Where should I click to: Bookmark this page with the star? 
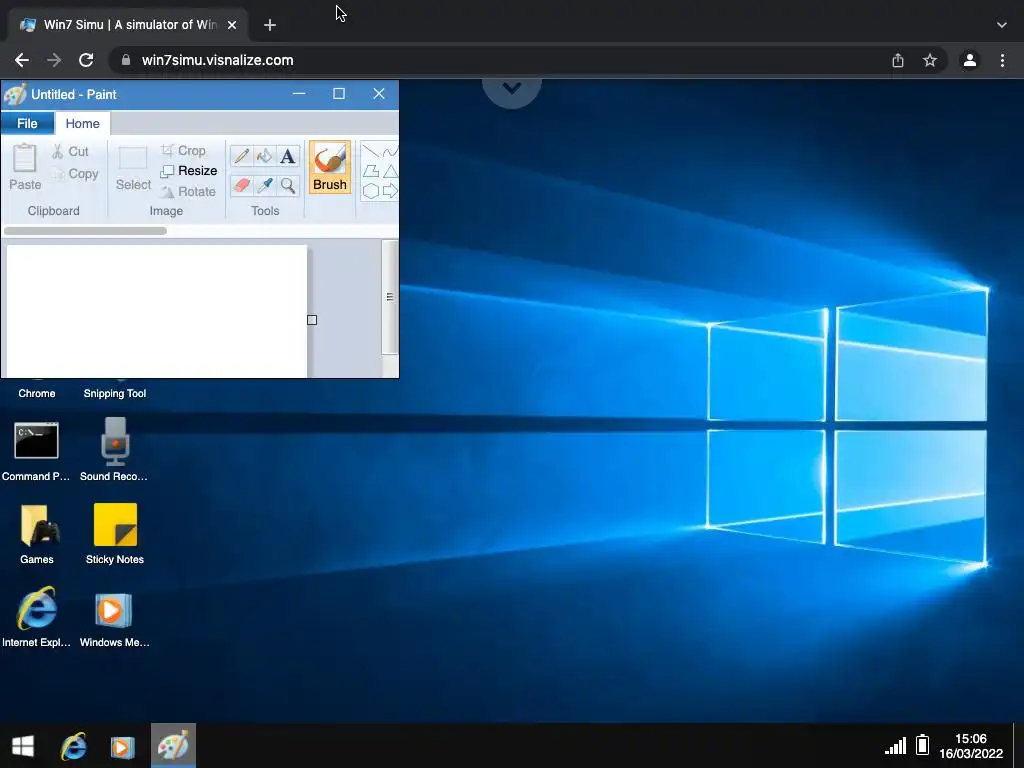coord(930,60)
